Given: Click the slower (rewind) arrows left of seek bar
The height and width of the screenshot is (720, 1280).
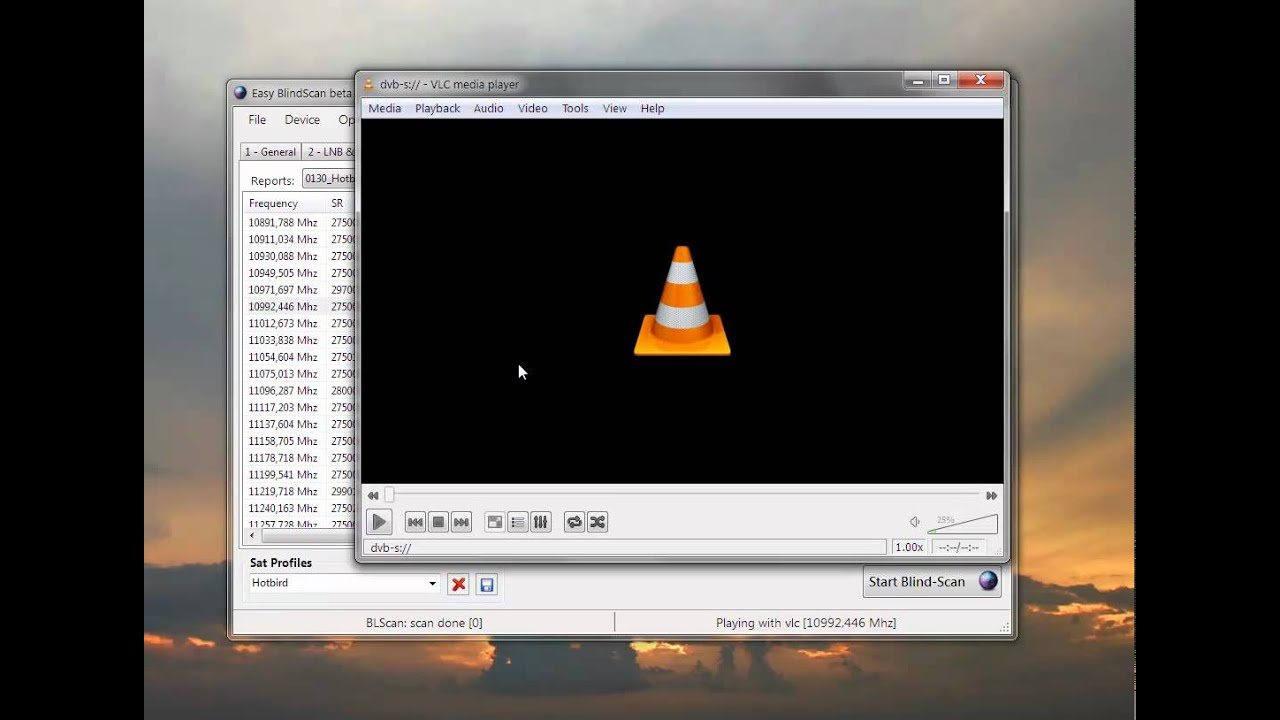Looking at the screenshot, I should [x=373, y=496].
